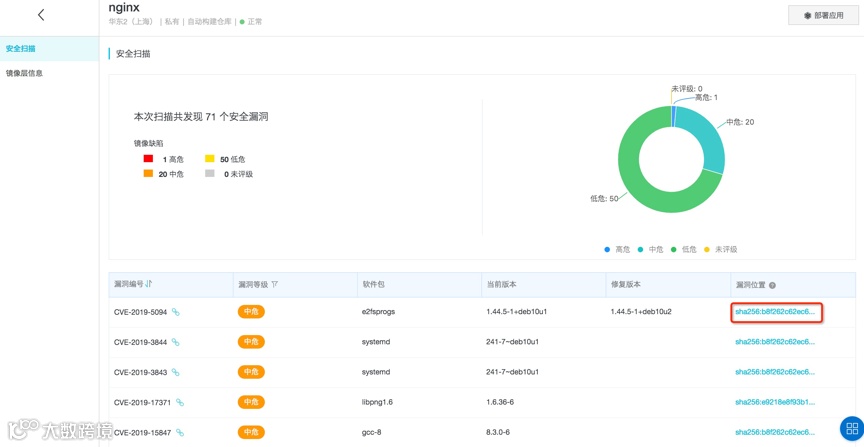Click the gray 未评级 color swatch
Screen dimensions: 864x447
pyautogui.click(x=209, y=174)
